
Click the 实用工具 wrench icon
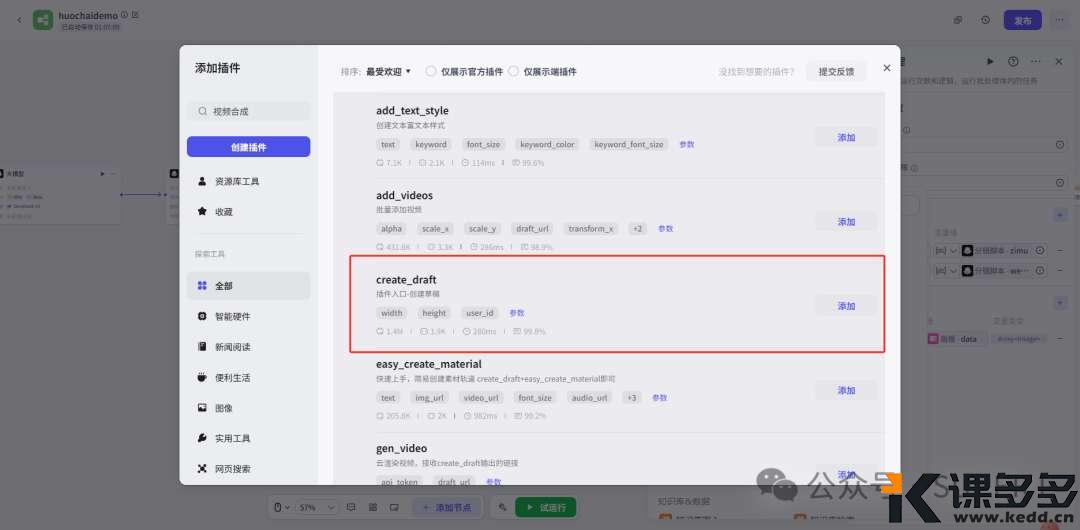click(202, 438)
